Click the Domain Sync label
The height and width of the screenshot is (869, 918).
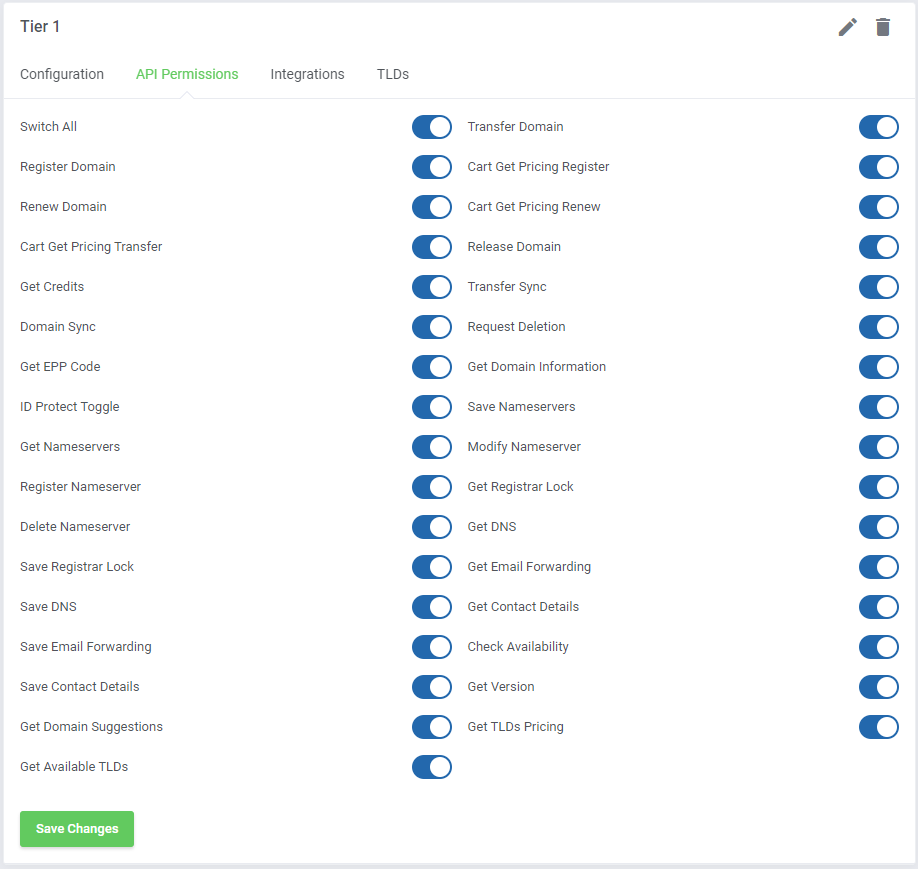[x=58, y=327]
